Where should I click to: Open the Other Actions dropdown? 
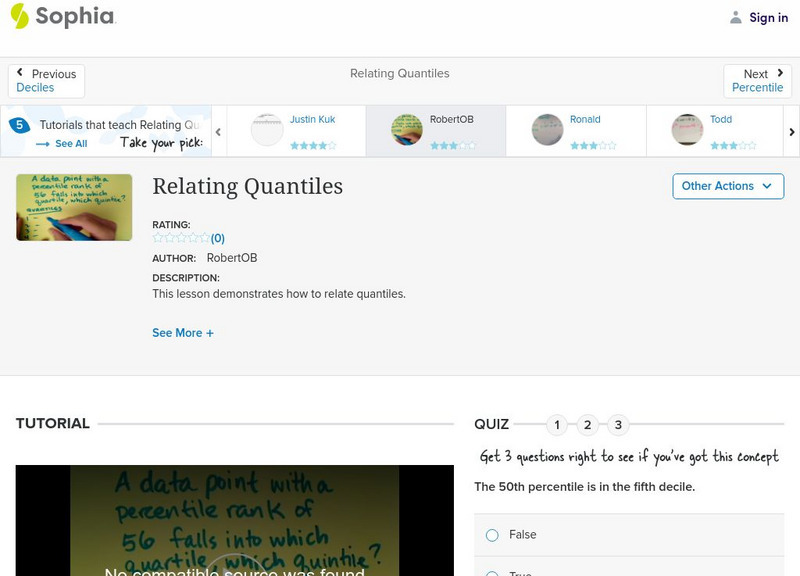tap(727, 186)
